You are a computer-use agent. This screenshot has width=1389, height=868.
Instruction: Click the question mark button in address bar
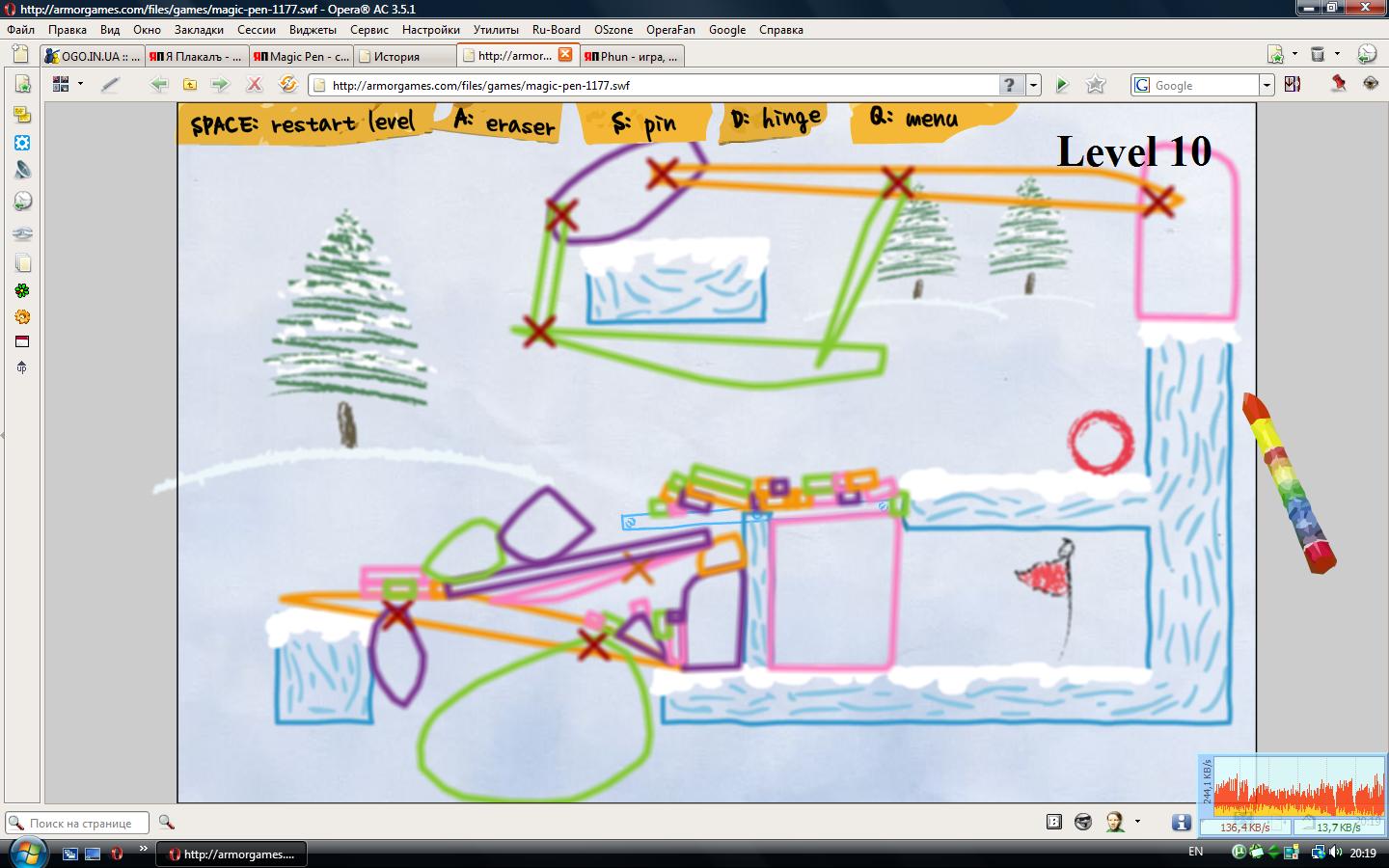pos(1011,85)
